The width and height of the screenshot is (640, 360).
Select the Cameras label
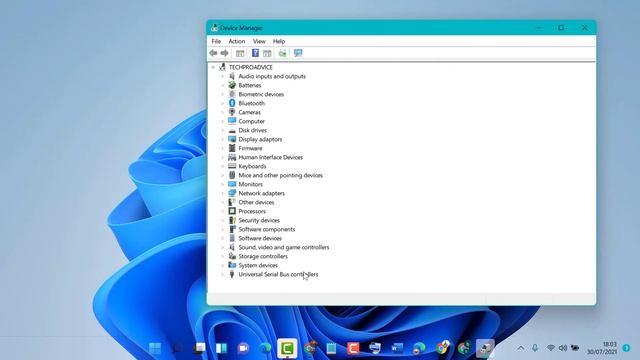click(249, 112)
